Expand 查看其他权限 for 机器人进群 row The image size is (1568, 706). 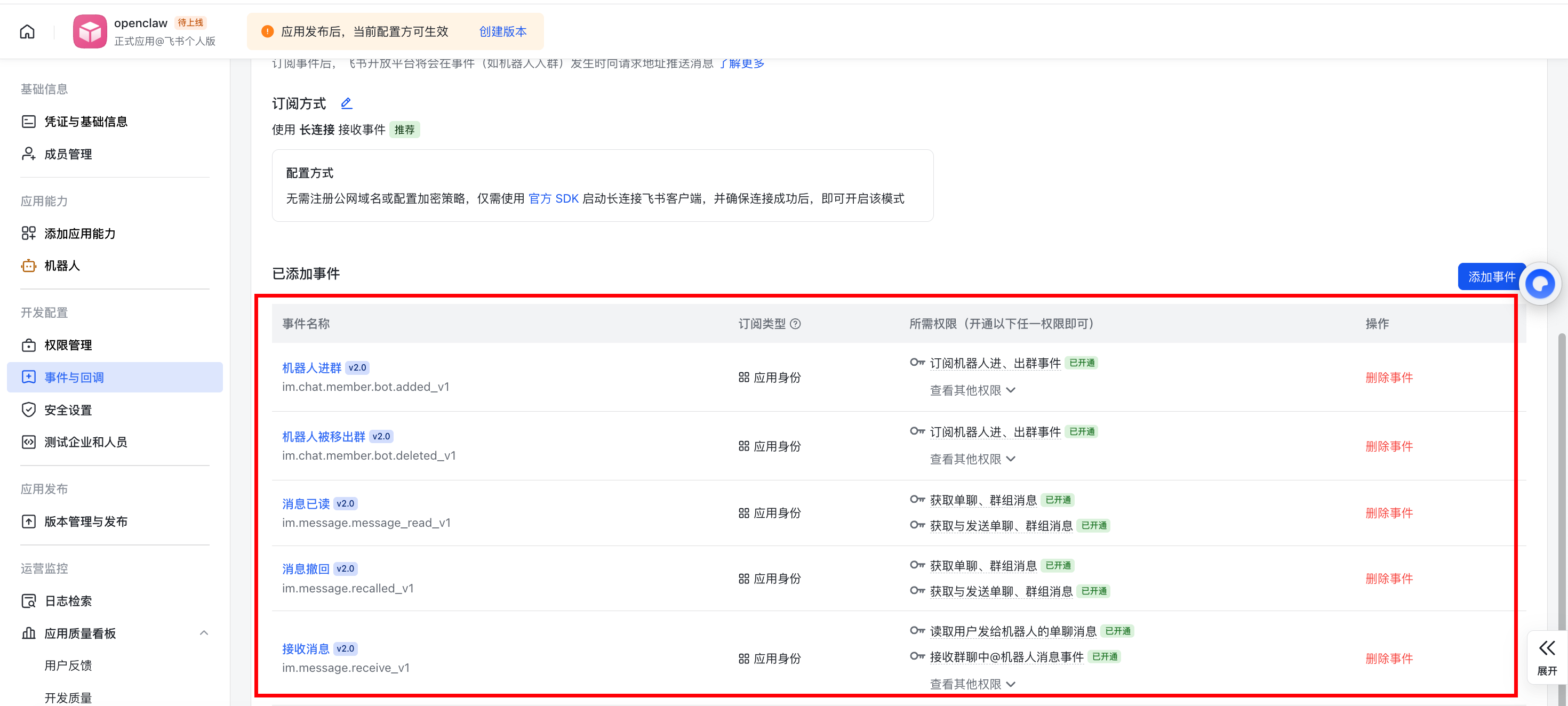click(x=973, y=390)
